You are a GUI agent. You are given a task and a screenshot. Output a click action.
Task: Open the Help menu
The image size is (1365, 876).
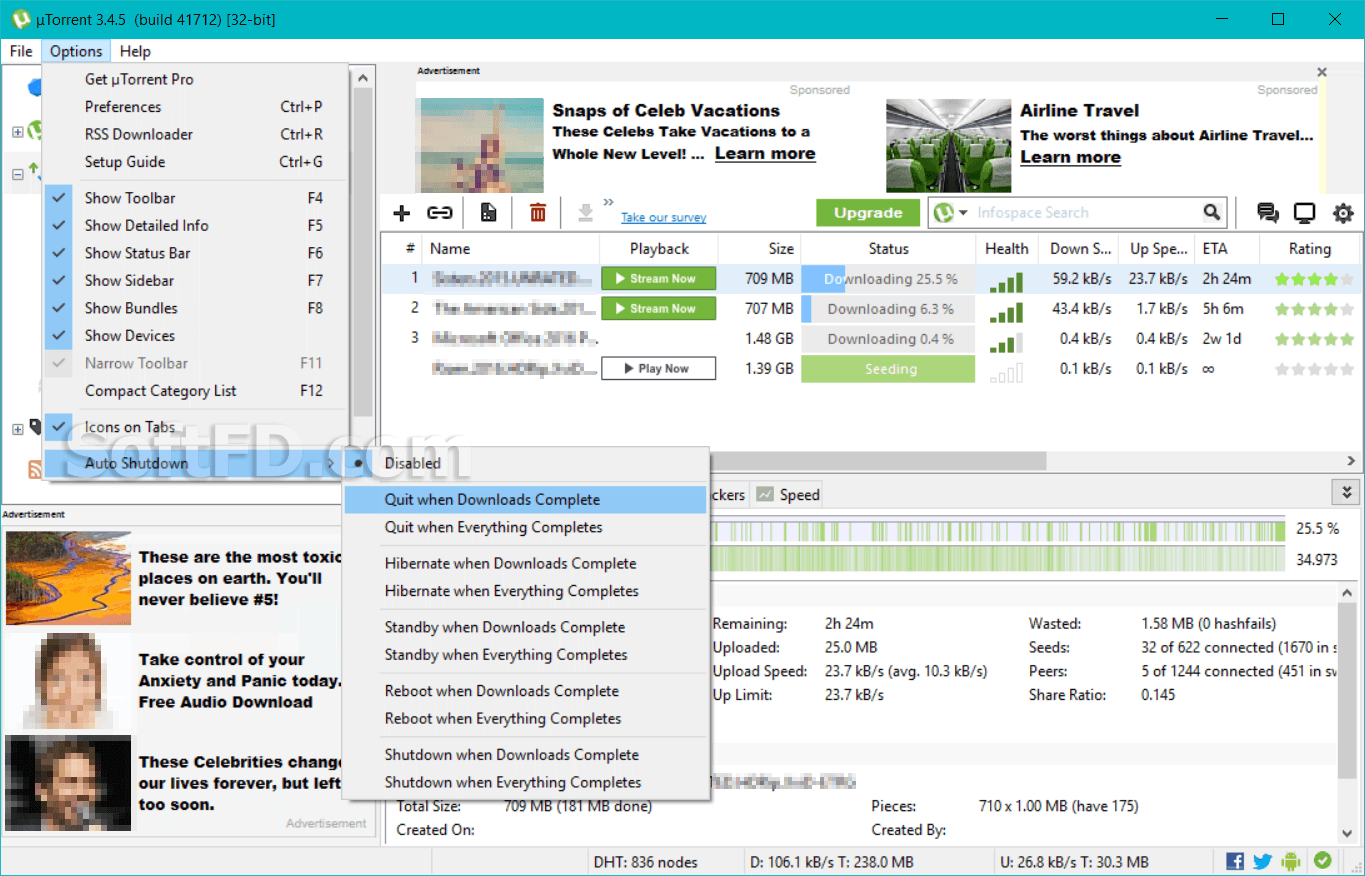pyautogui.click(x=135, y=51)
